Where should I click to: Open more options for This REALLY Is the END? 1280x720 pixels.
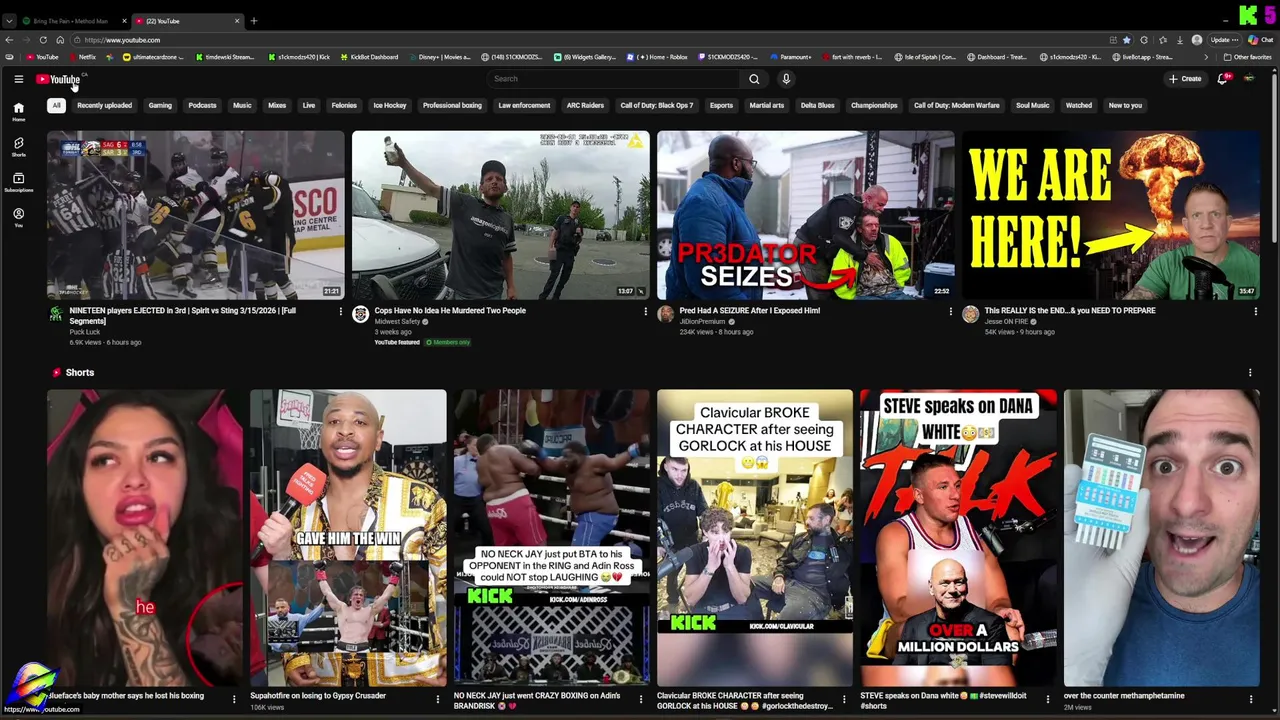1255,311
